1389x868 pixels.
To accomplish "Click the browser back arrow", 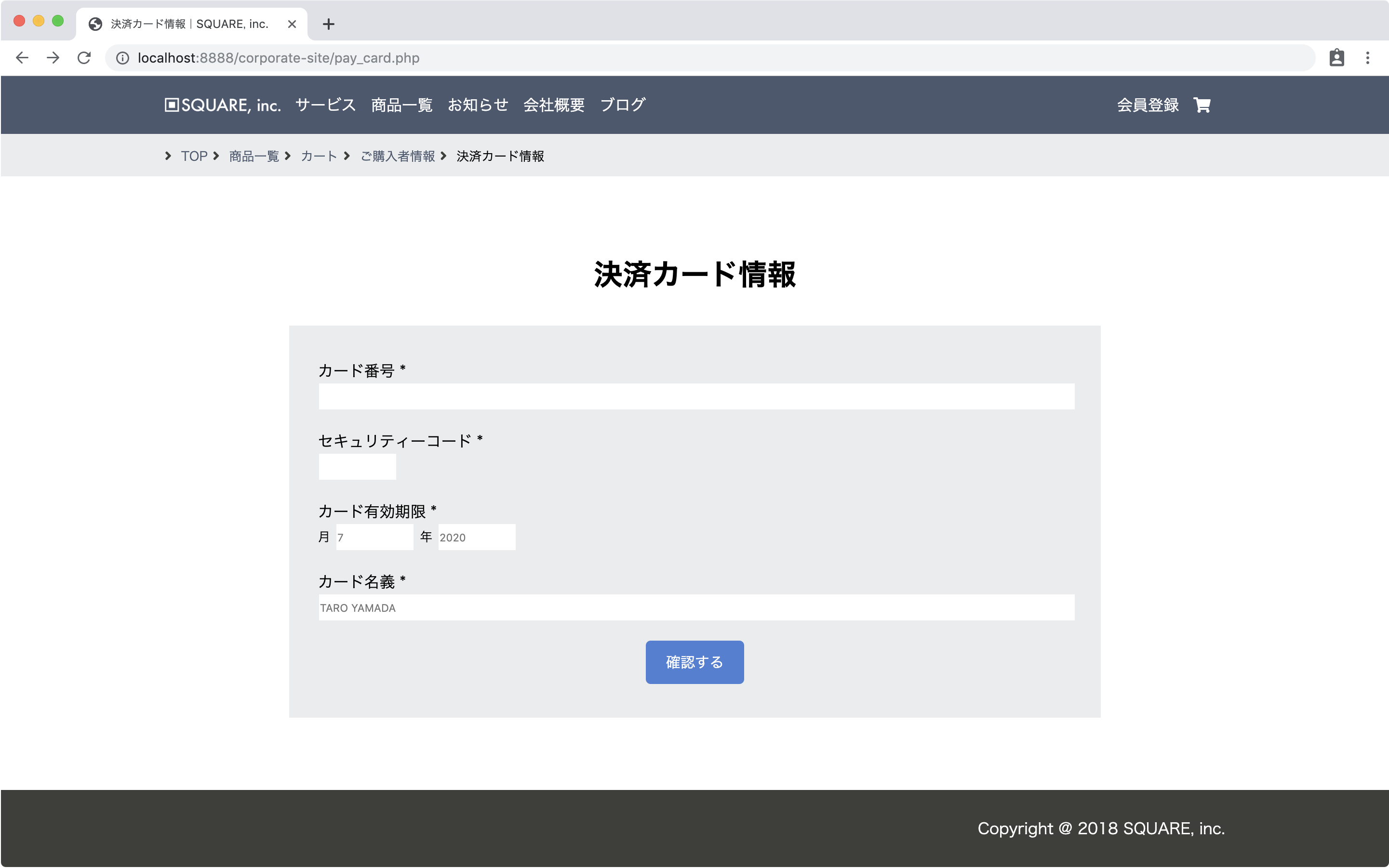I will click(x=22, y=58).
